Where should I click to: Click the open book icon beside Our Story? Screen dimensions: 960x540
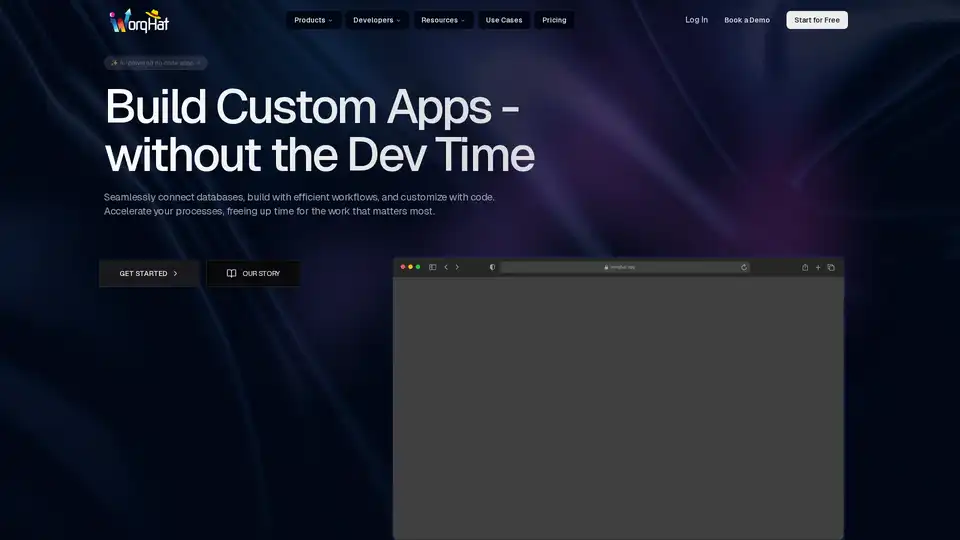pyautogui.click(x=231, y=273)
